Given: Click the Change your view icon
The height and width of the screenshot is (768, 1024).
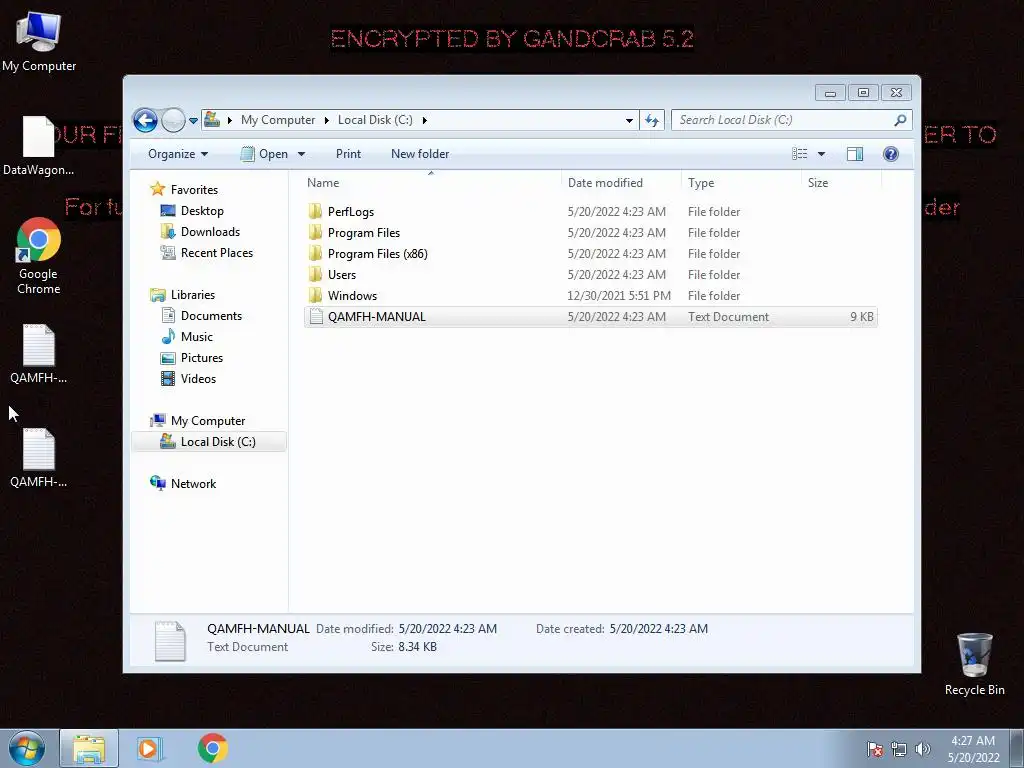Looking at the screenshot, I should point(799,154).
